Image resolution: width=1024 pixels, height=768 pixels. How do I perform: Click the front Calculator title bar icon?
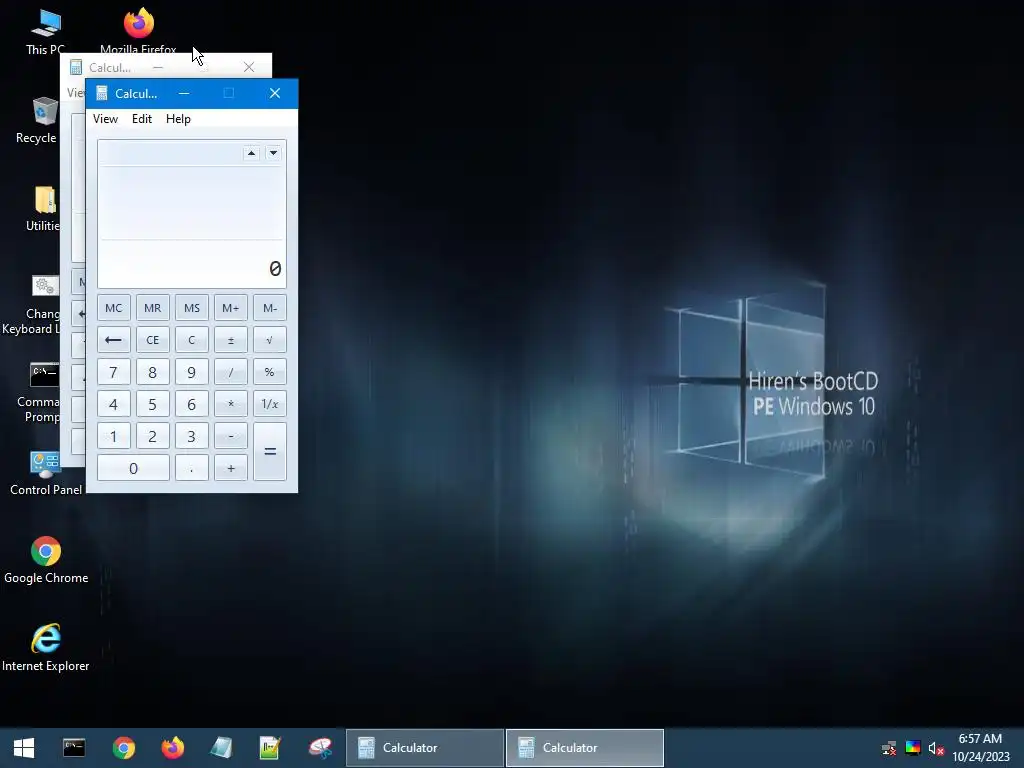coord(102,93)
